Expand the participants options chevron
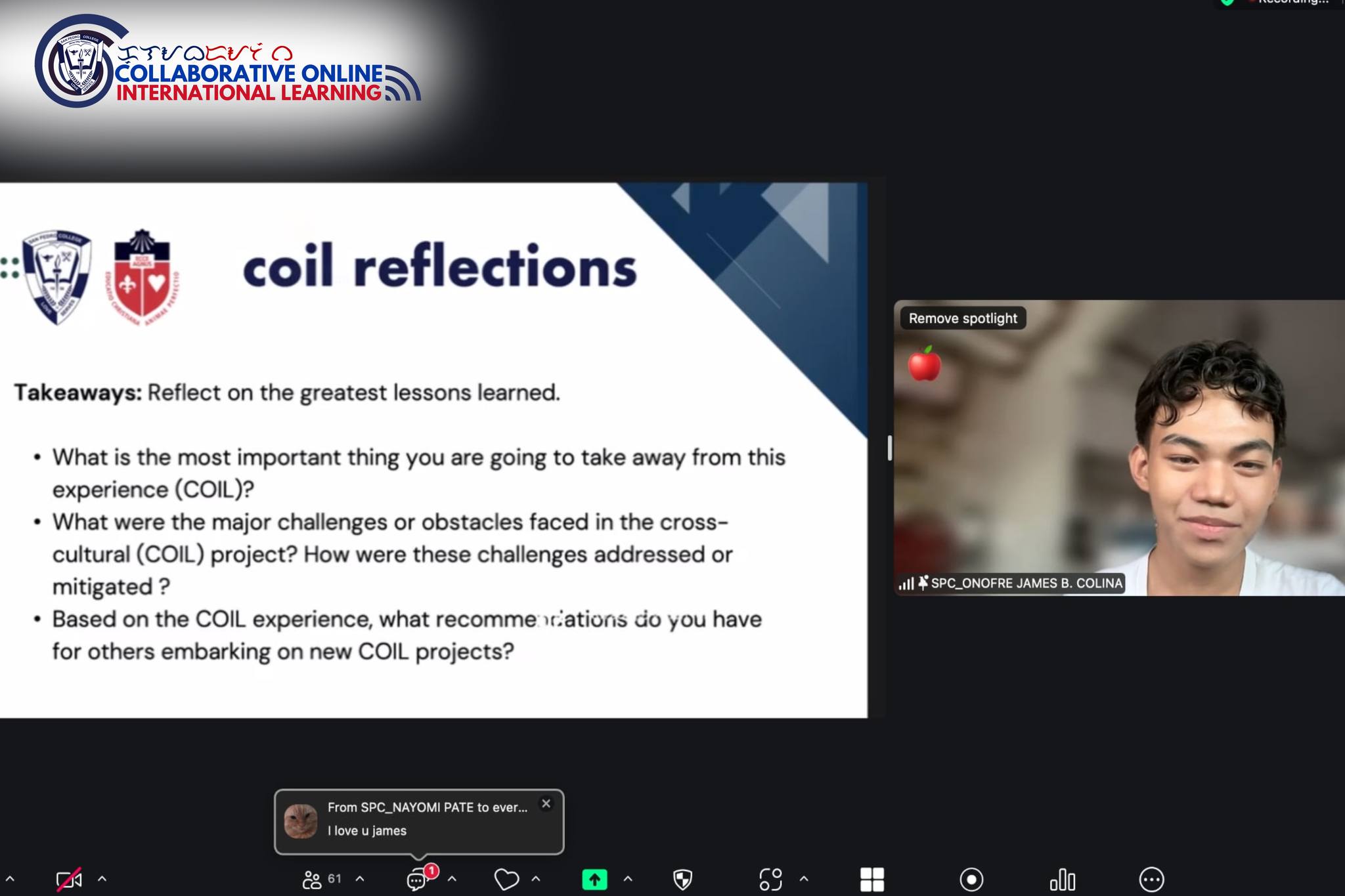This screenshot has height=896, width=1345. pos(360,879)
